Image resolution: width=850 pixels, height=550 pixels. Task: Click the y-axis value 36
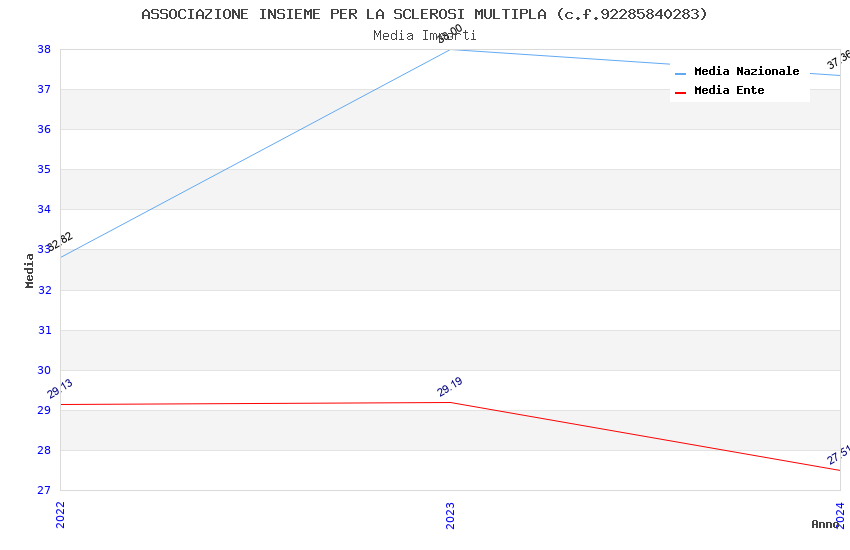(44, 130)
